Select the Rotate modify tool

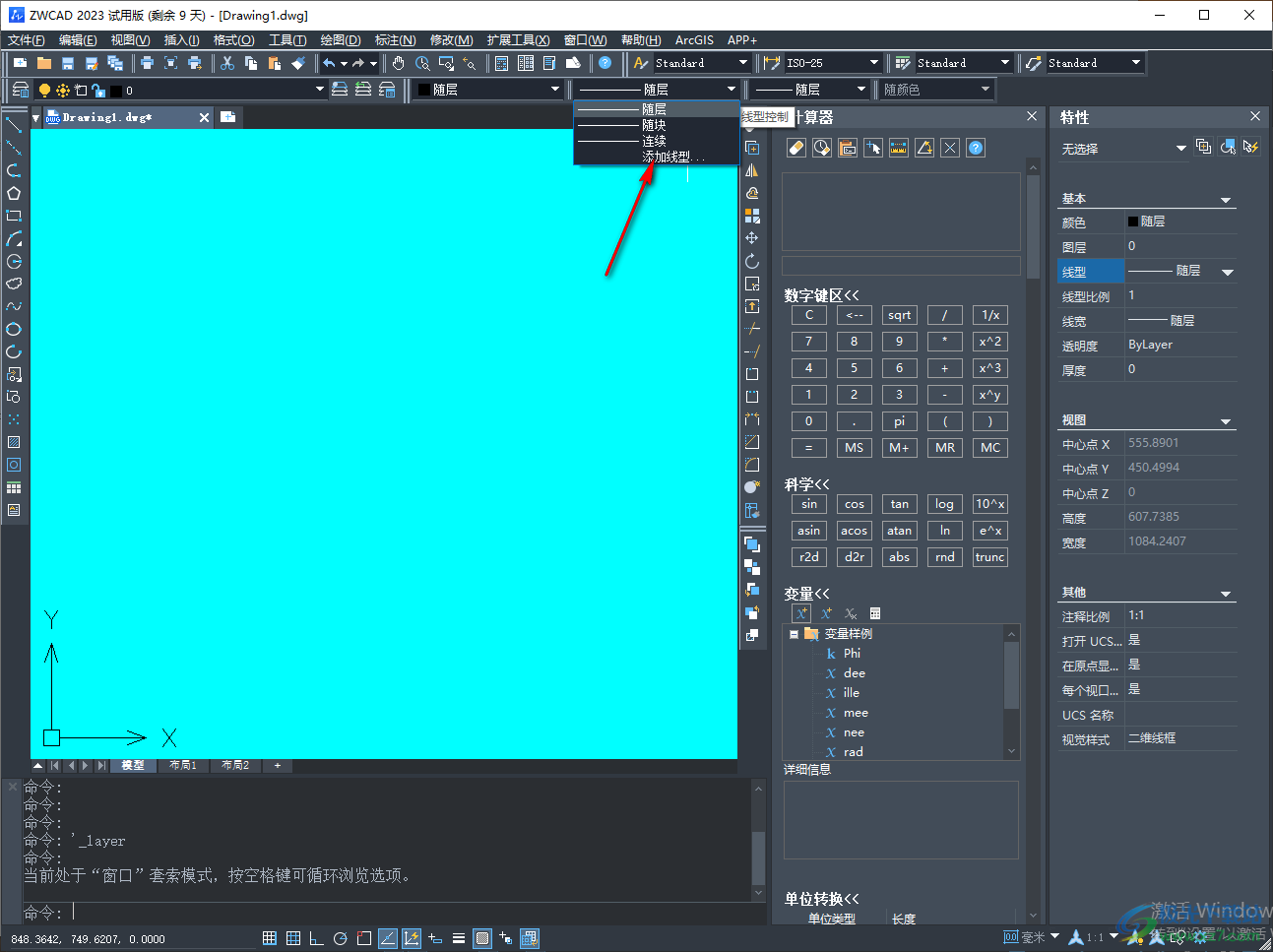pyautogui.click(x=752, y=261)
